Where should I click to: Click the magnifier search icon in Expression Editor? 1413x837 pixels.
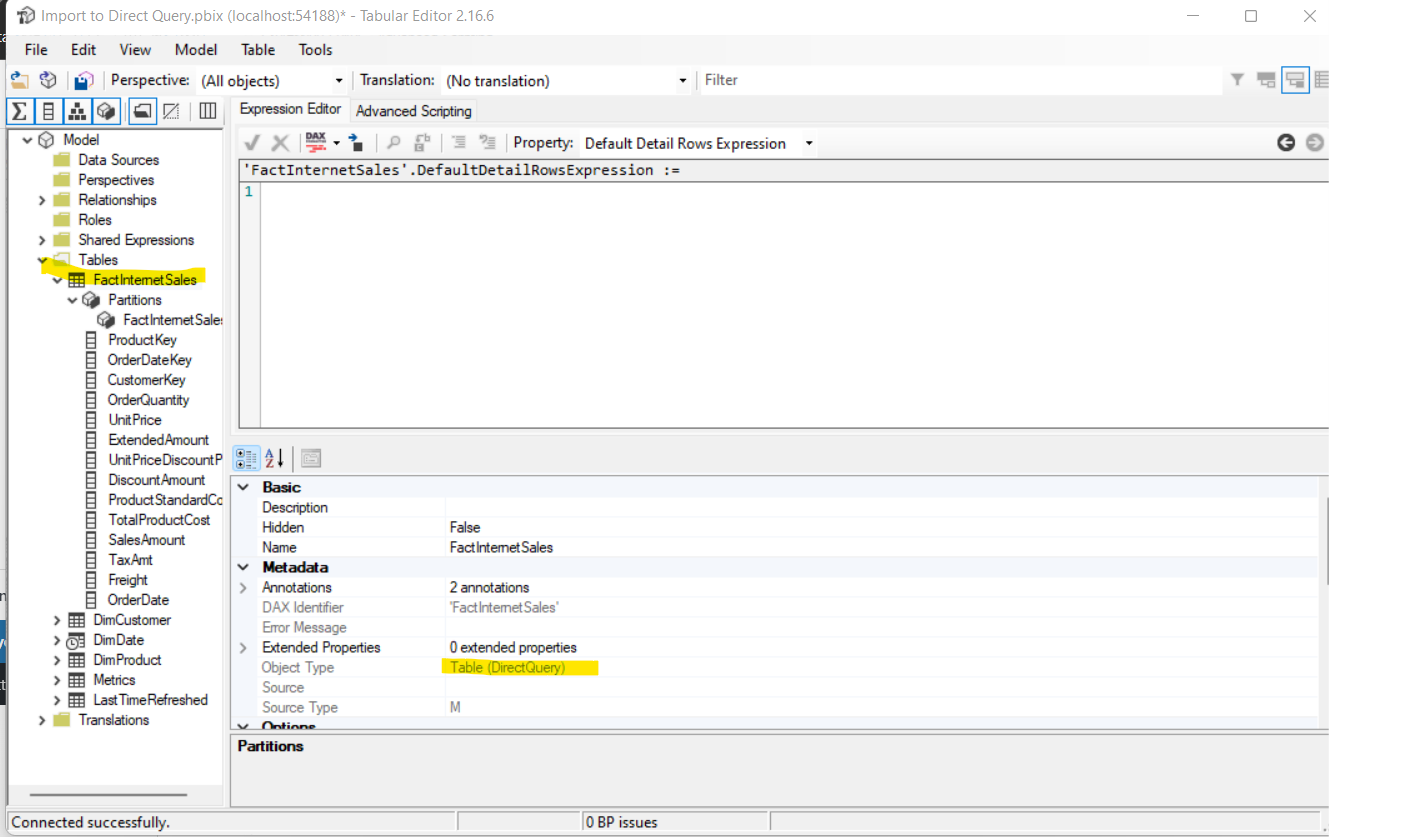(x=393, y=142)
